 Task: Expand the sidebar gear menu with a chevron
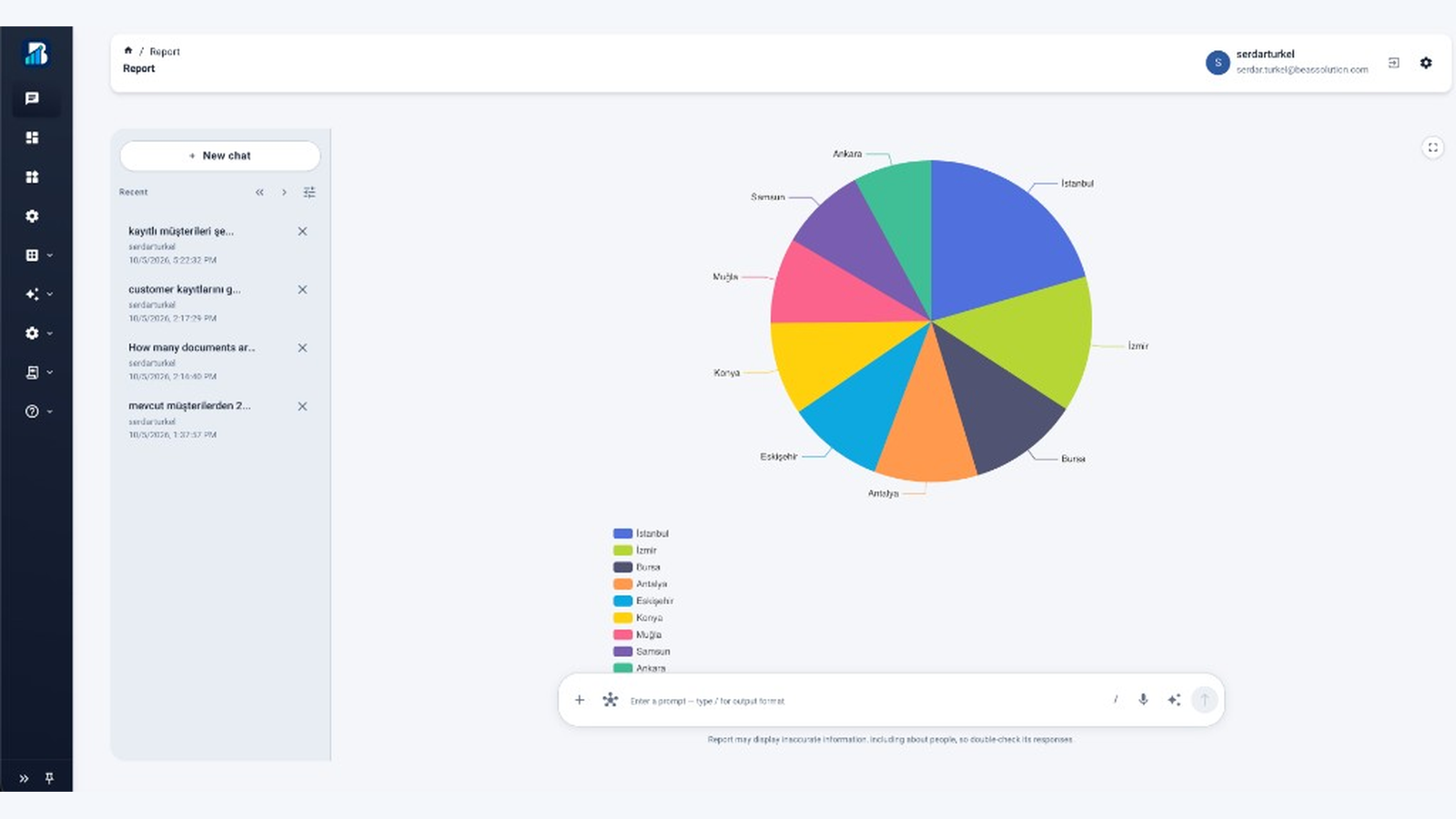(37, 333)
